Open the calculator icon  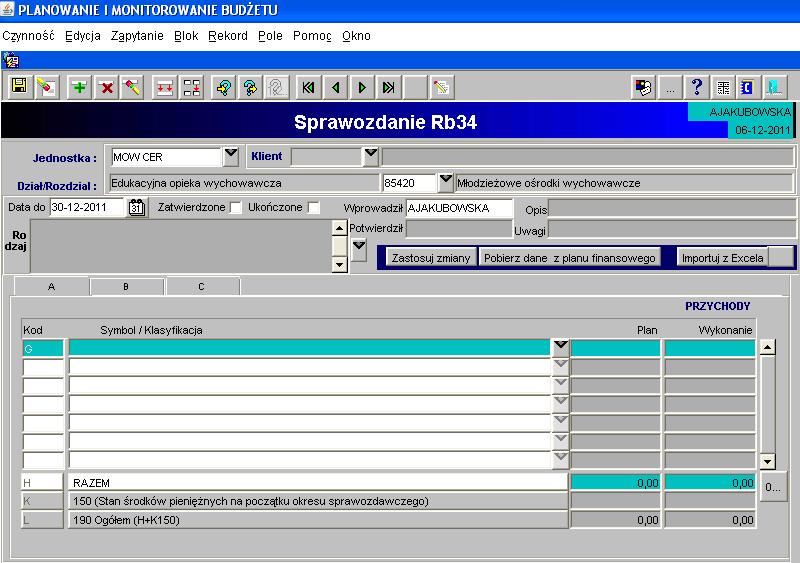tap(723, 88)
